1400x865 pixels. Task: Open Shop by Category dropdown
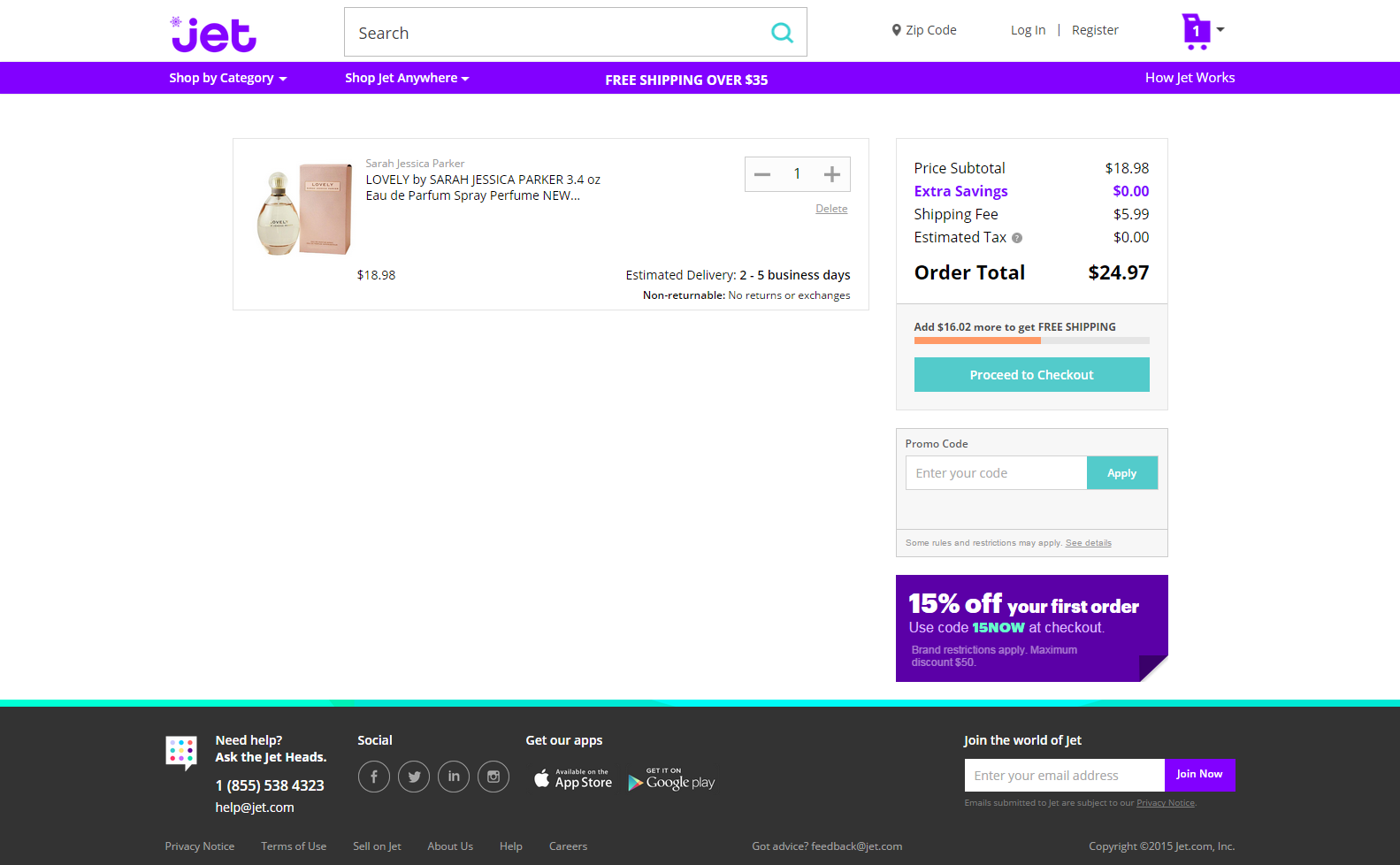coord(228,78)
